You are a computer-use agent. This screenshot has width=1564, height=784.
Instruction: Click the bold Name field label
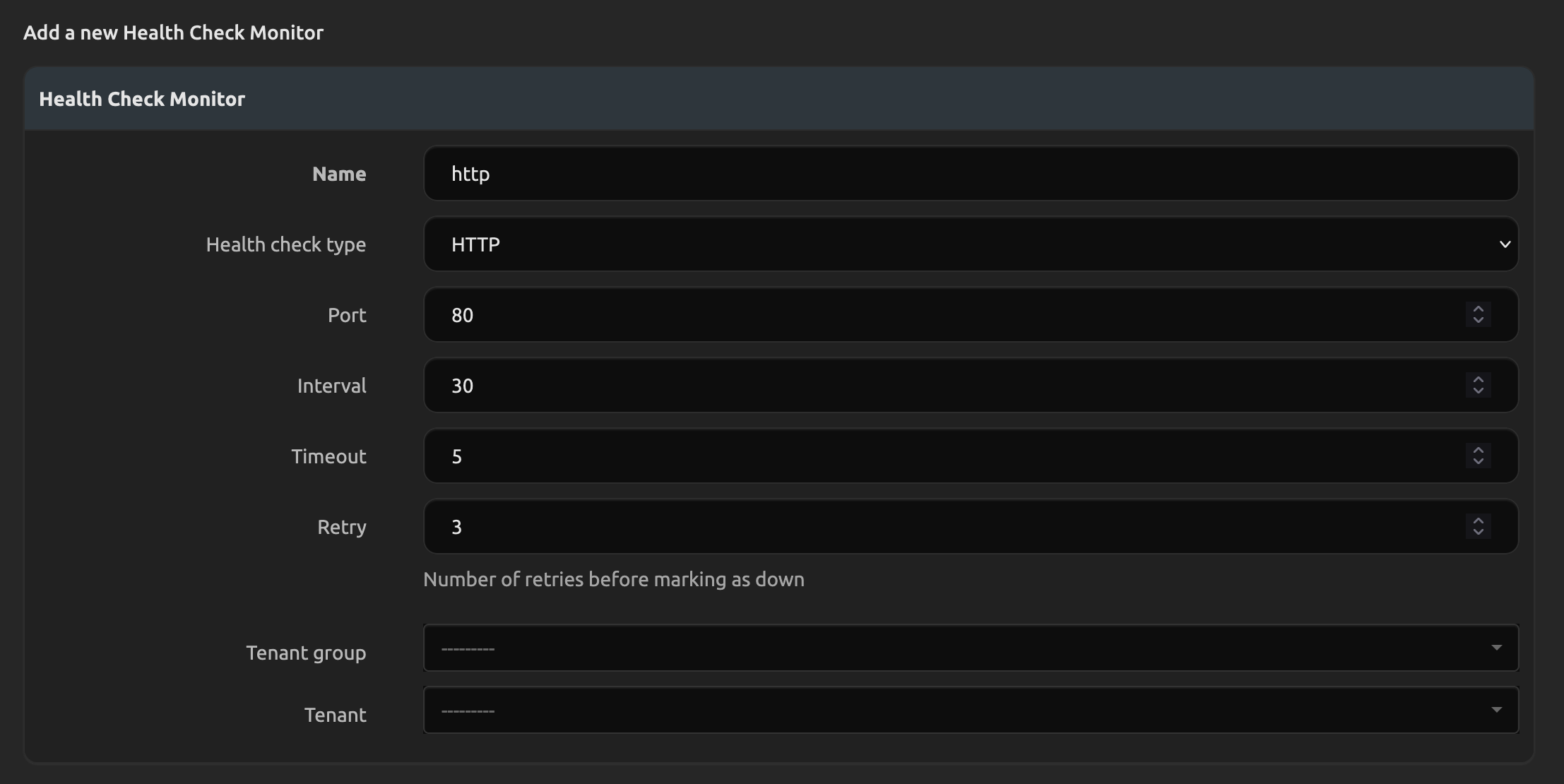(339, 174)
